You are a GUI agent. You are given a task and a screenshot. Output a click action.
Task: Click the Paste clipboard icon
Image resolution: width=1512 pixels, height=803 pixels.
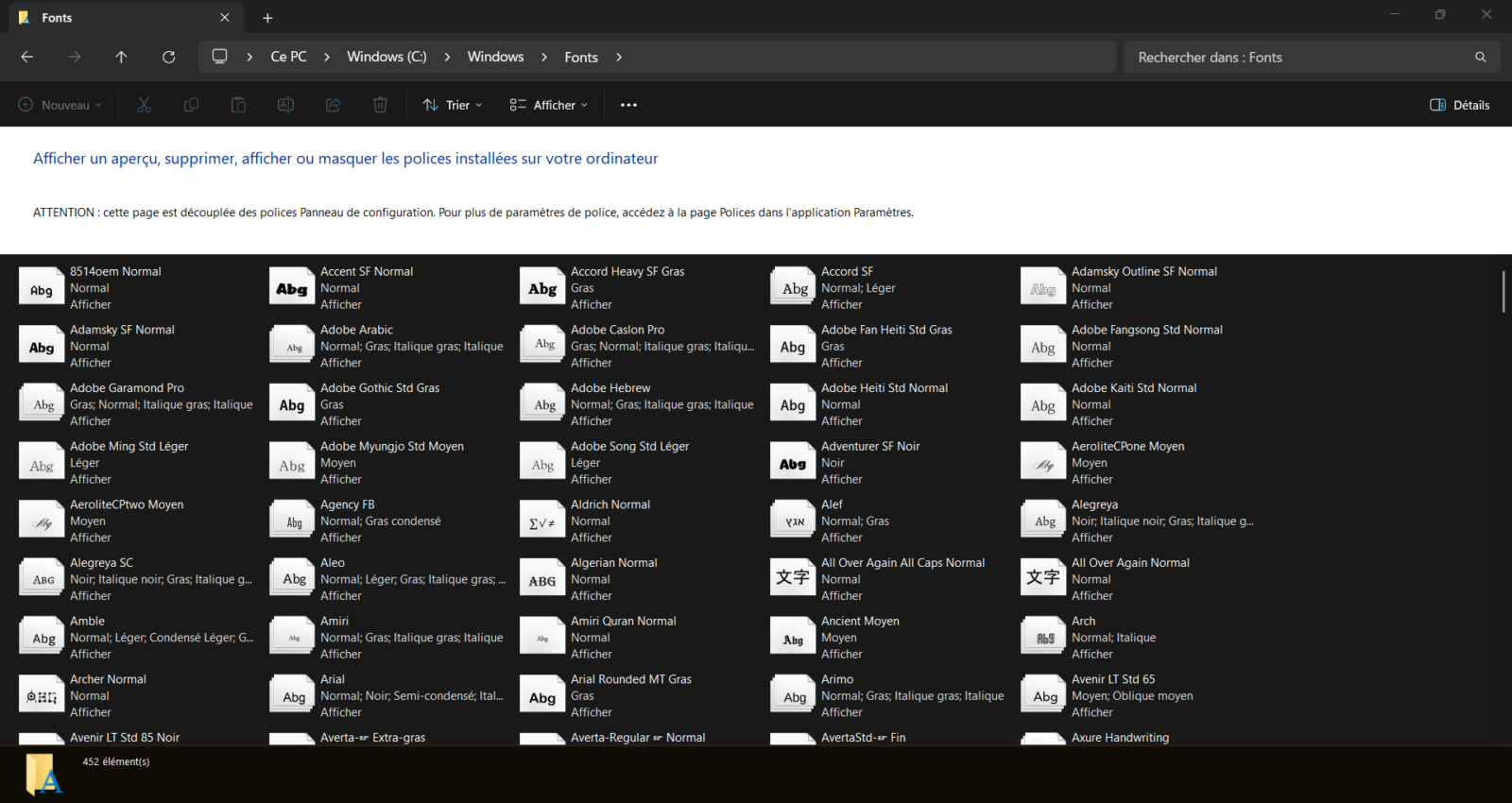[238, 105]
